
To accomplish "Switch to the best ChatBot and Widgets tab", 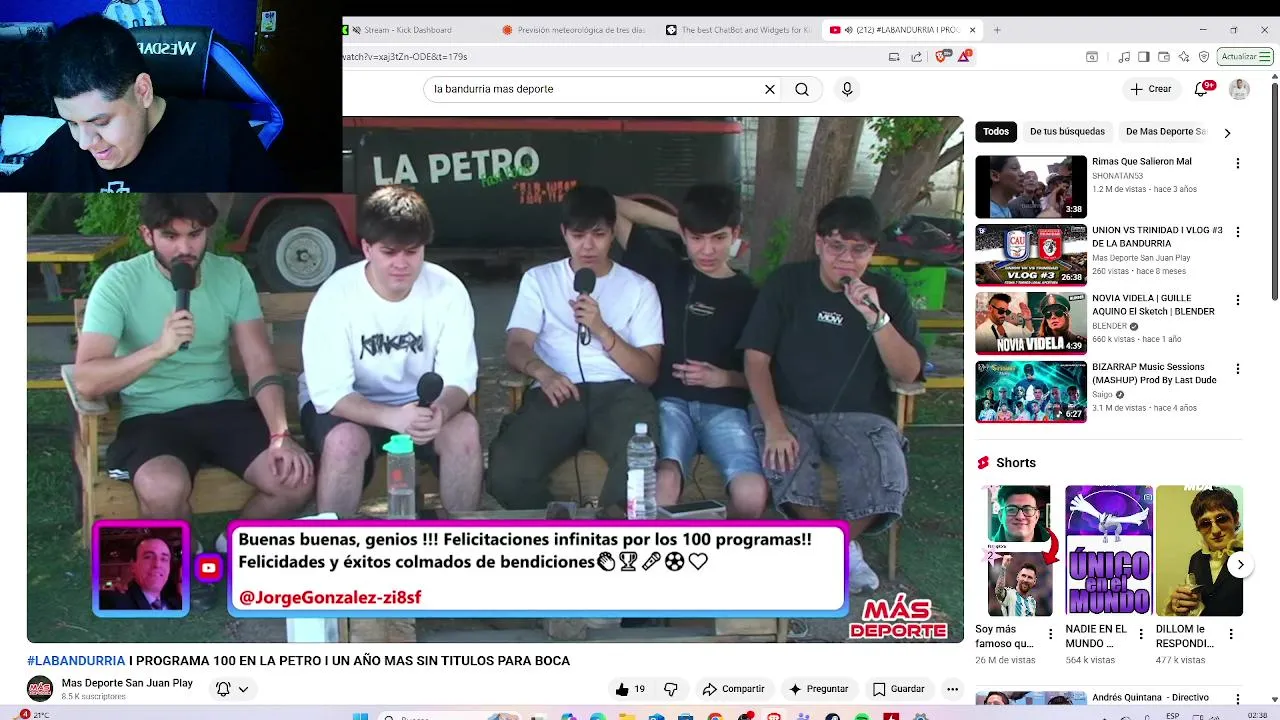I will tap(740, 30).
